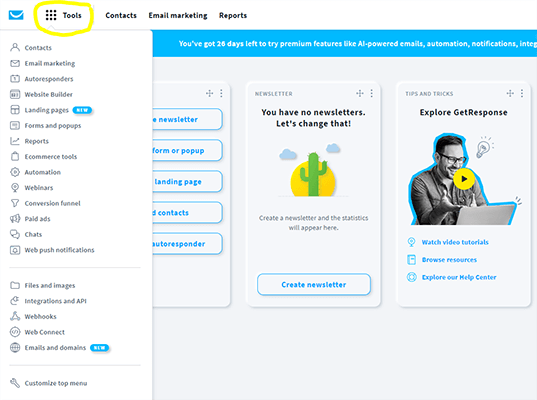
Task: Click the Webinars icon
Action: [x=15, y=187]
